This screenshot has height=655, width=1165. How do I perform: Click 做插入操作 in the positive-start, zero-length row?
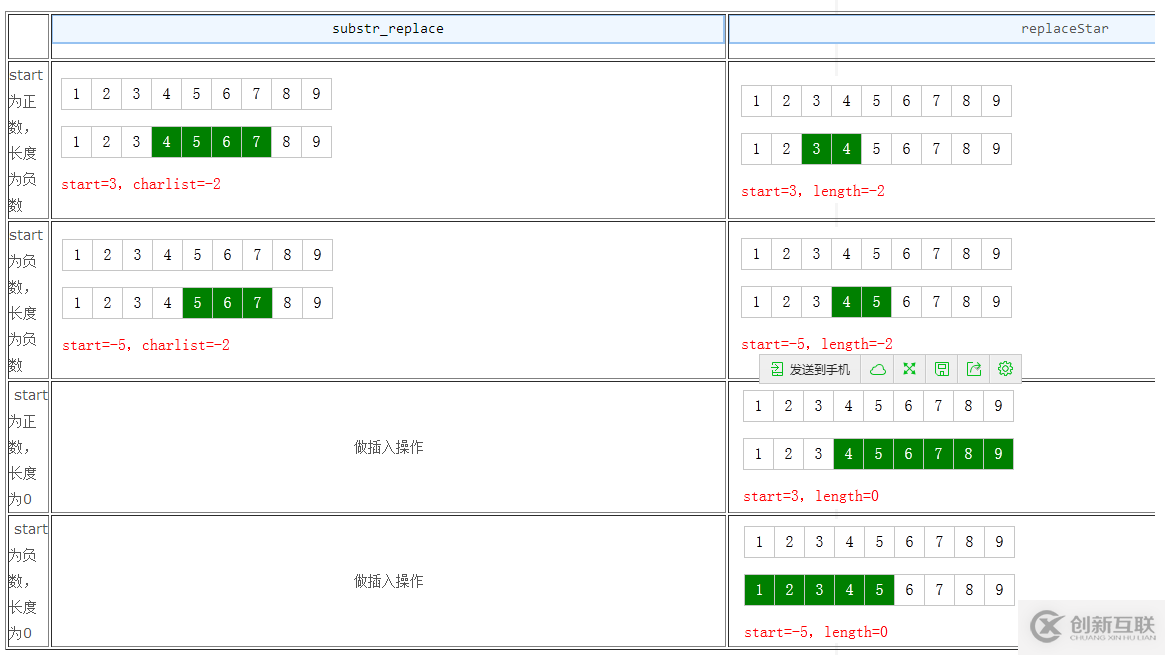(389, 447)
